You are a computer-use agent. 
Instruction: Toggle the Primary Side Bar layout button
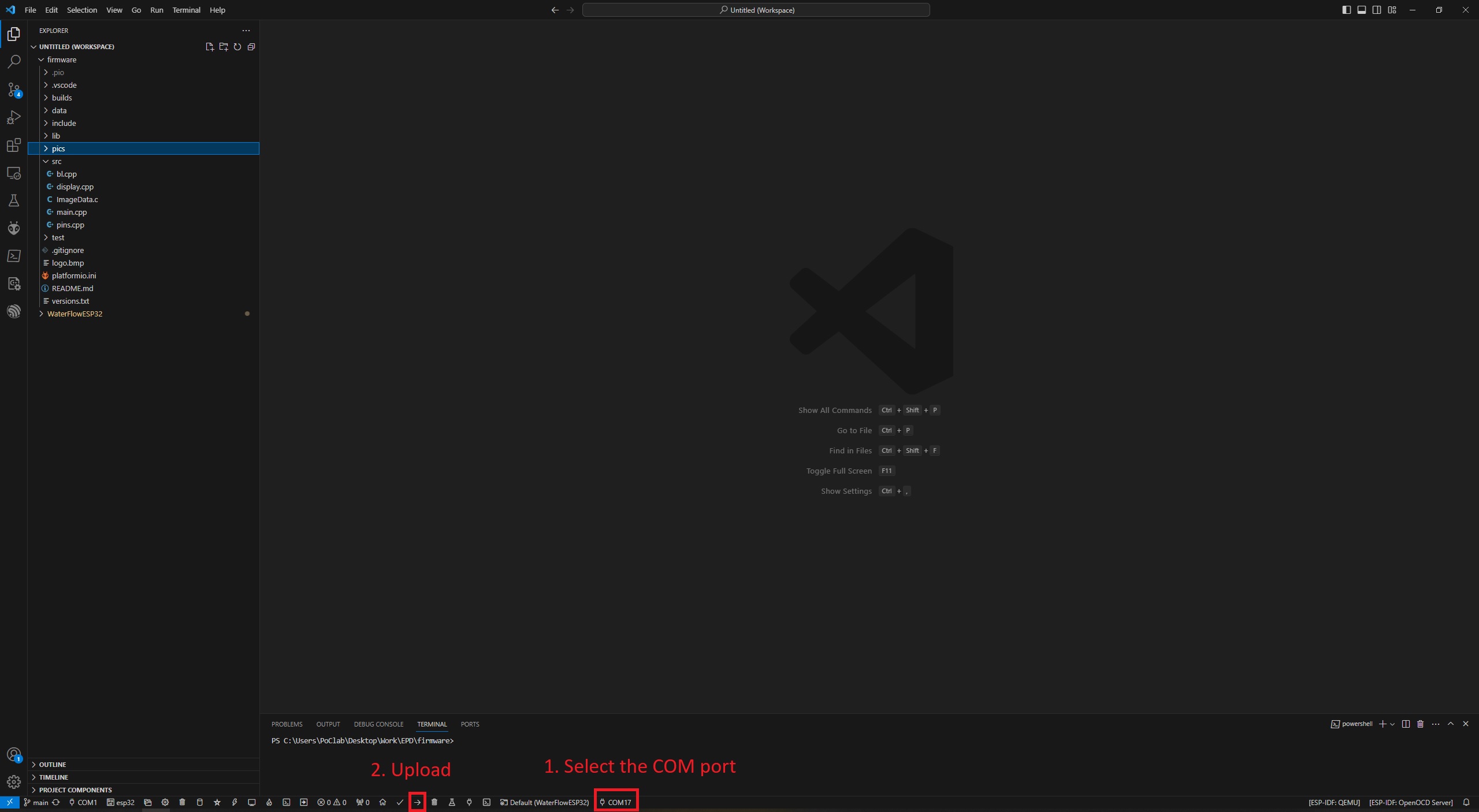pyautogui.click(x=1347, y=10)
